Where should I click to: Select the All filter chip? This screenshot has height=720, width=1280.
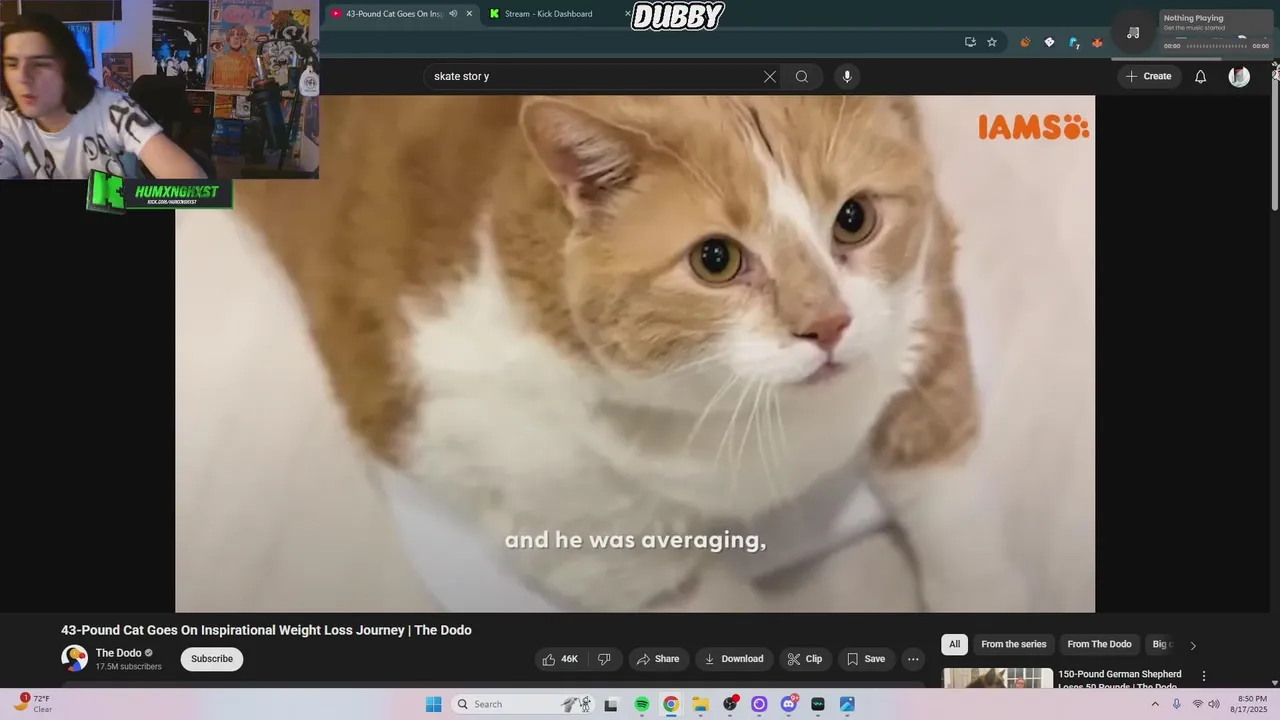coord(954,645)
